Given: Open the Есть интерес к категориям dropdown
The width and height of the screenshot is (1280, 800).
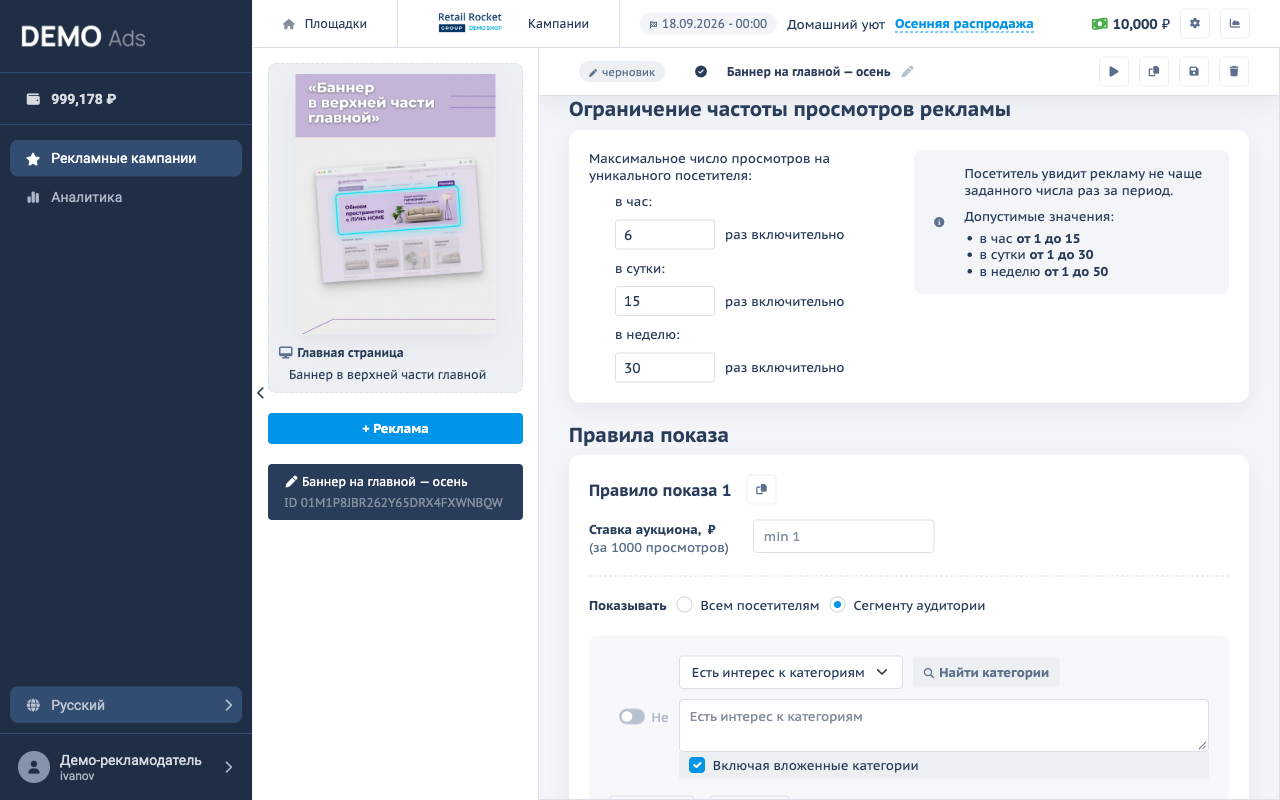Looking at the screenshot, I should [x=791, y=672].
